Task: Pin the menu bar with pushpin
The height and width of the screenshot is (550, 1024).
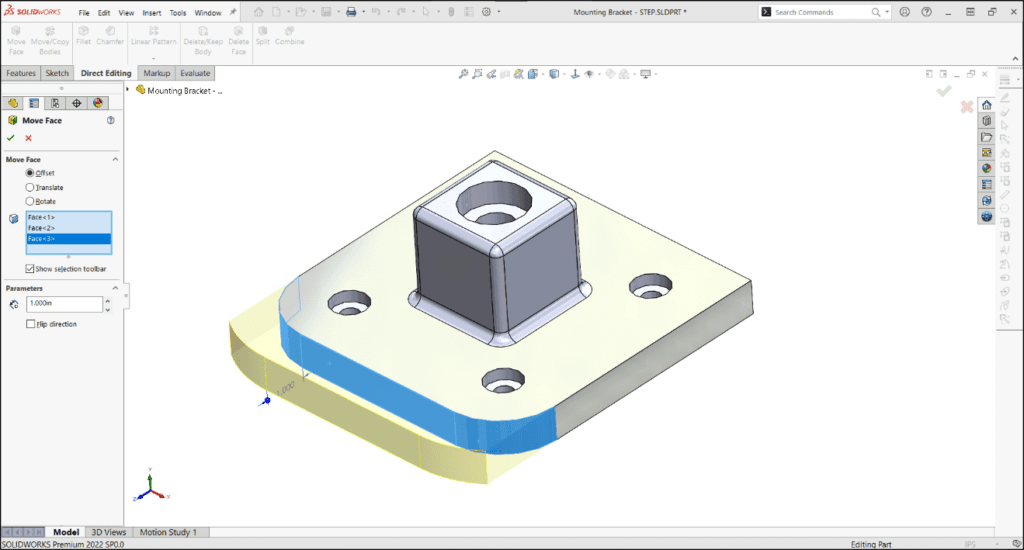Action: [232, 12]
